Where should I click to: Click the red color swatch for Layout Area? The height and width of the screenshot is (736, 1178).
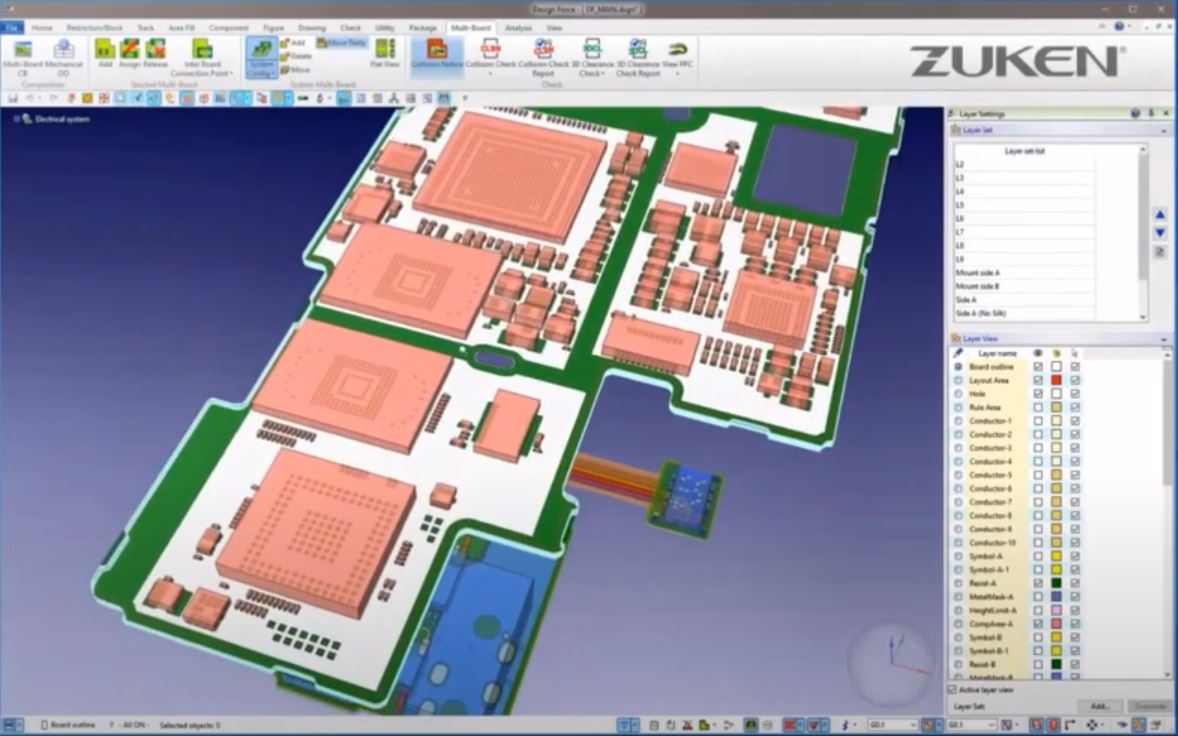click(1056, 381)
